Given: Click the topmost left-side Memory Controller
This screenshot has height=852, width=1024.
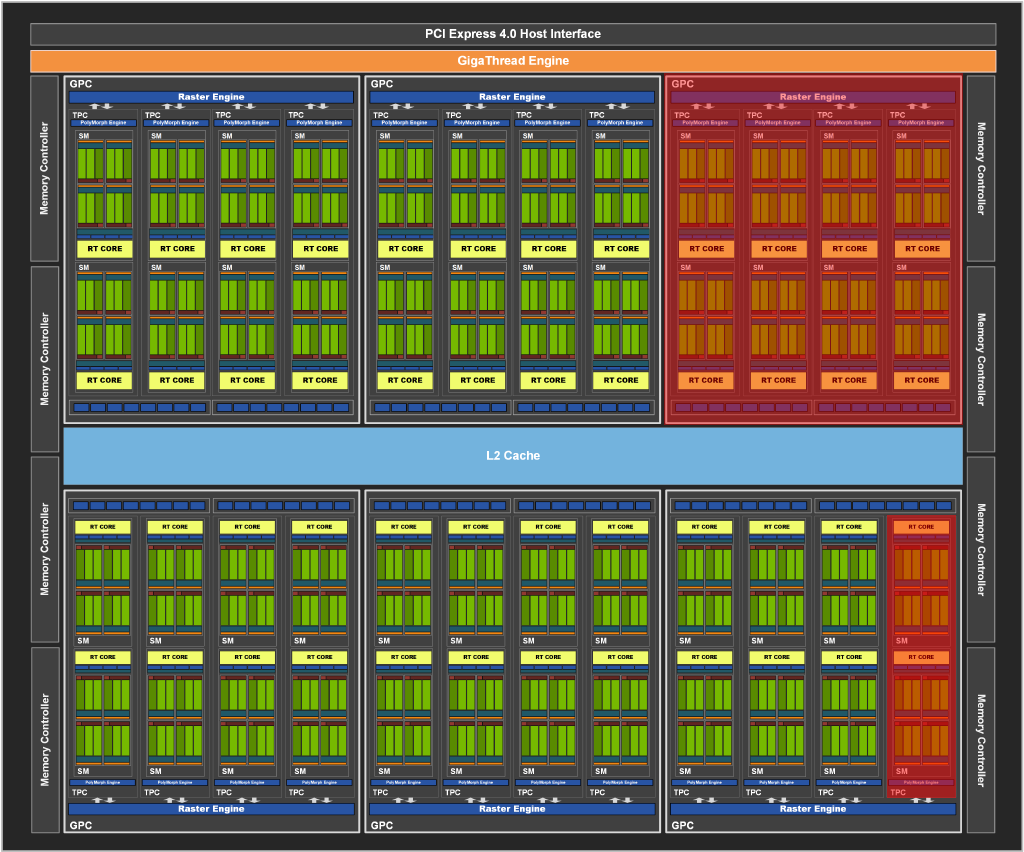Looking at the screenshot, I should (44, 168).
